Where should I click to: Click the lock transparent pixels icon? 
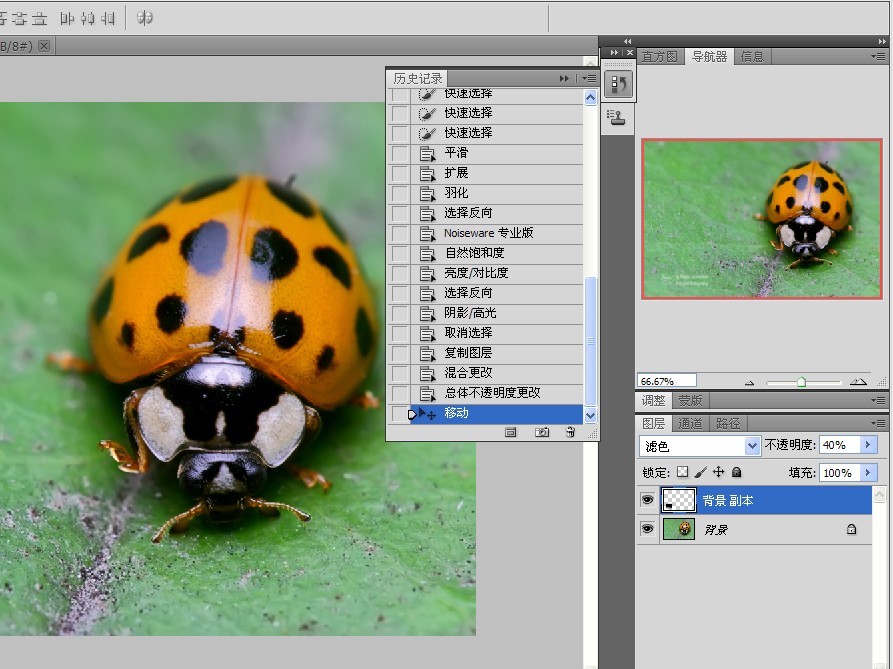[x=682, y=472]
